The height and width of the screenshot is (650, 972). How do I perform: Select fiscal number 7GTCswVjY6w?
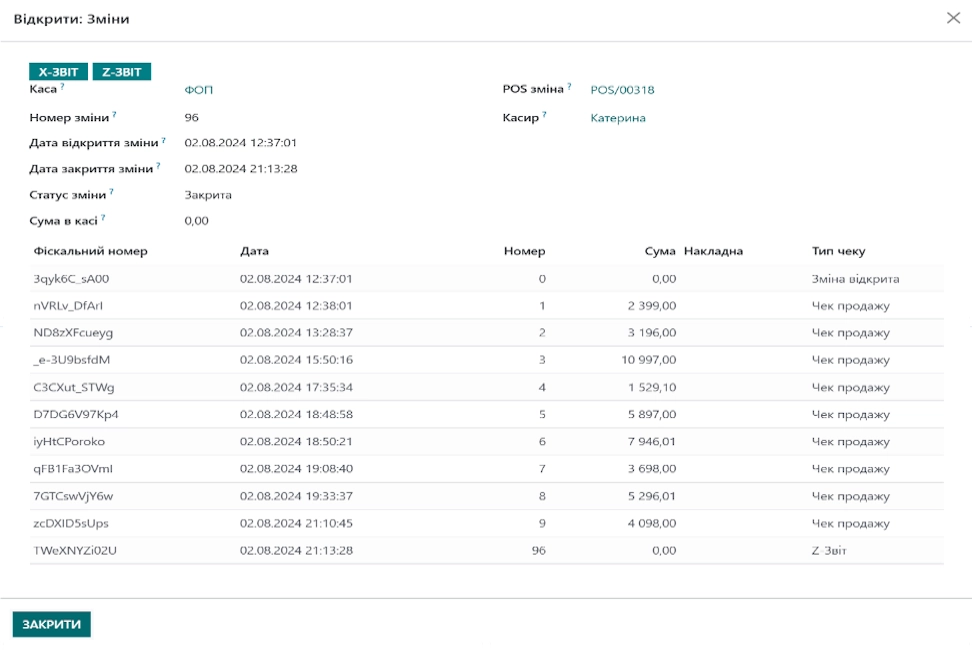73,496
